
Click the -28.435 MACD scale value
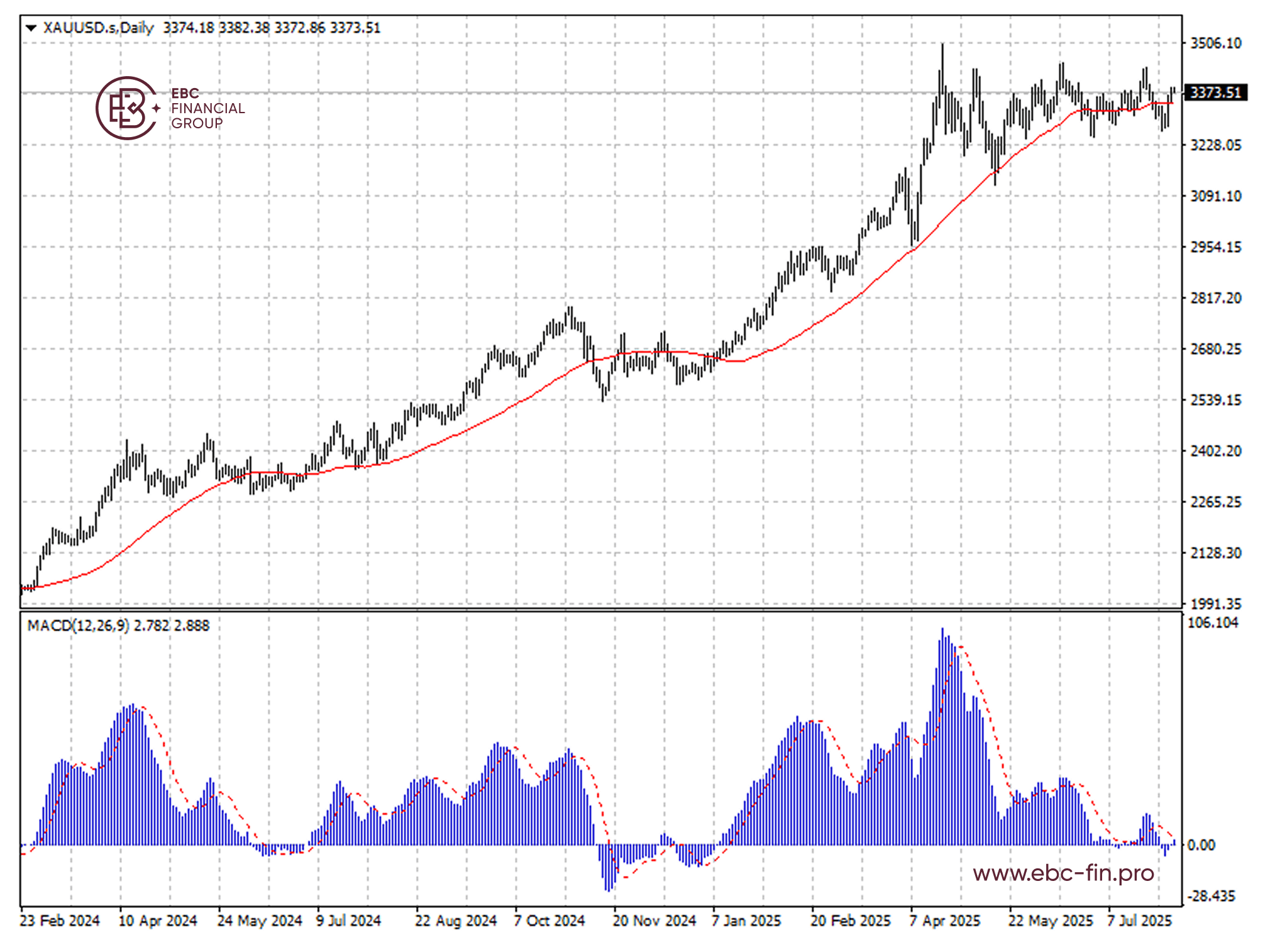(1212, 896)
